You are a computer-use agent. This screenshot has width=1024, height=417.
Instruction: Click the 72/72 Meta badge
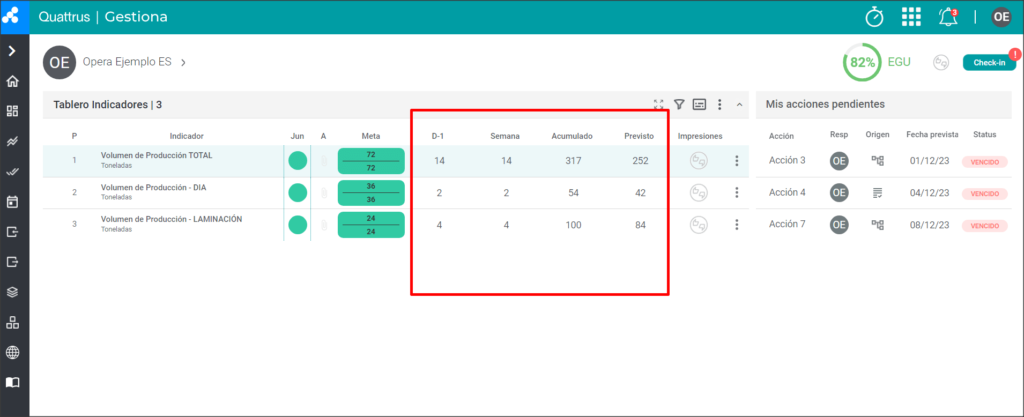371,161
